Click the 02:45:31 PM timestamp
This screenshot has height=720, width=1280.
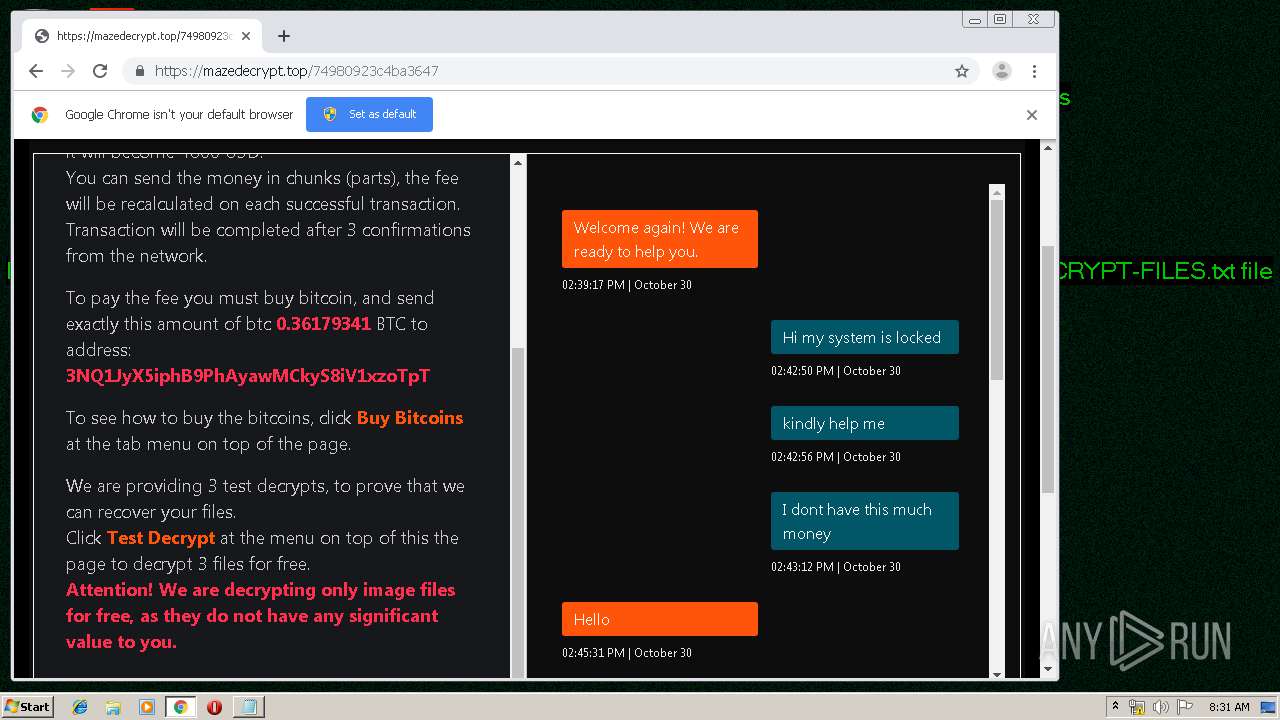point(627,653)
